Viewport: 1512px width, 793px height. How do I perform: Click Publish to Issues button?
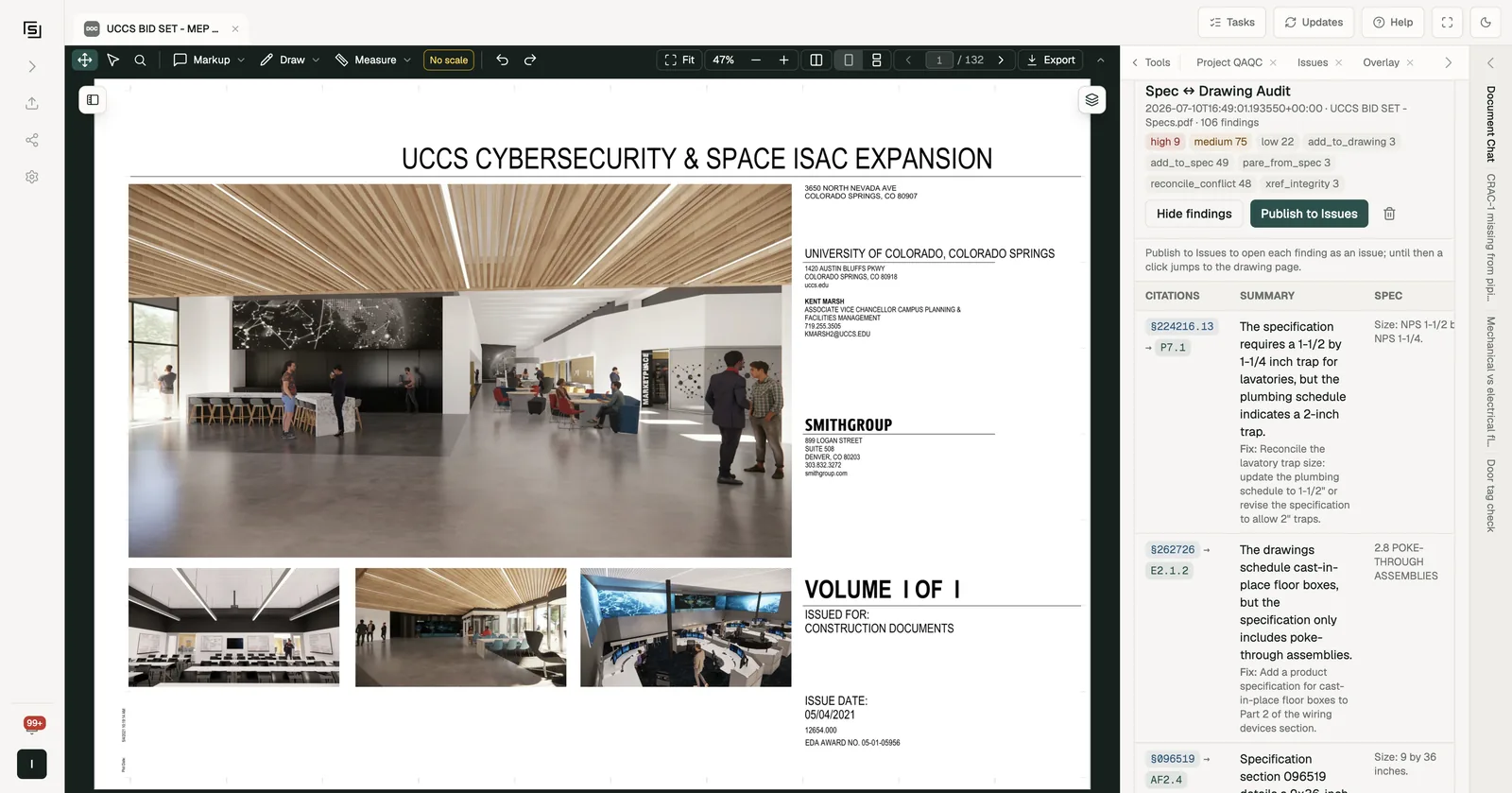1309,214
